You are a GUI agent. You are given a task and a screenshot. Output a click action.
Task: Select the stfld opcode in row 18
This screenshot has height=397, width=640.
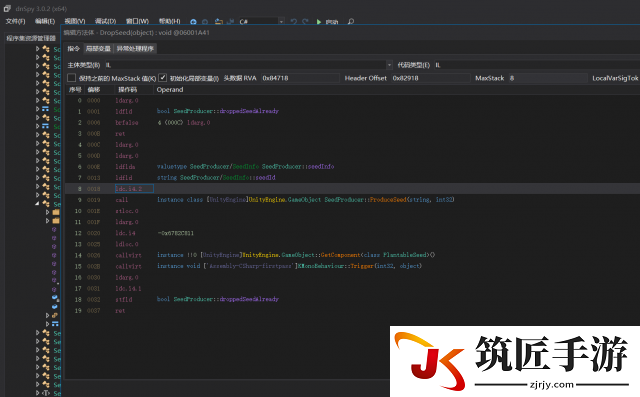pos(123,299)
